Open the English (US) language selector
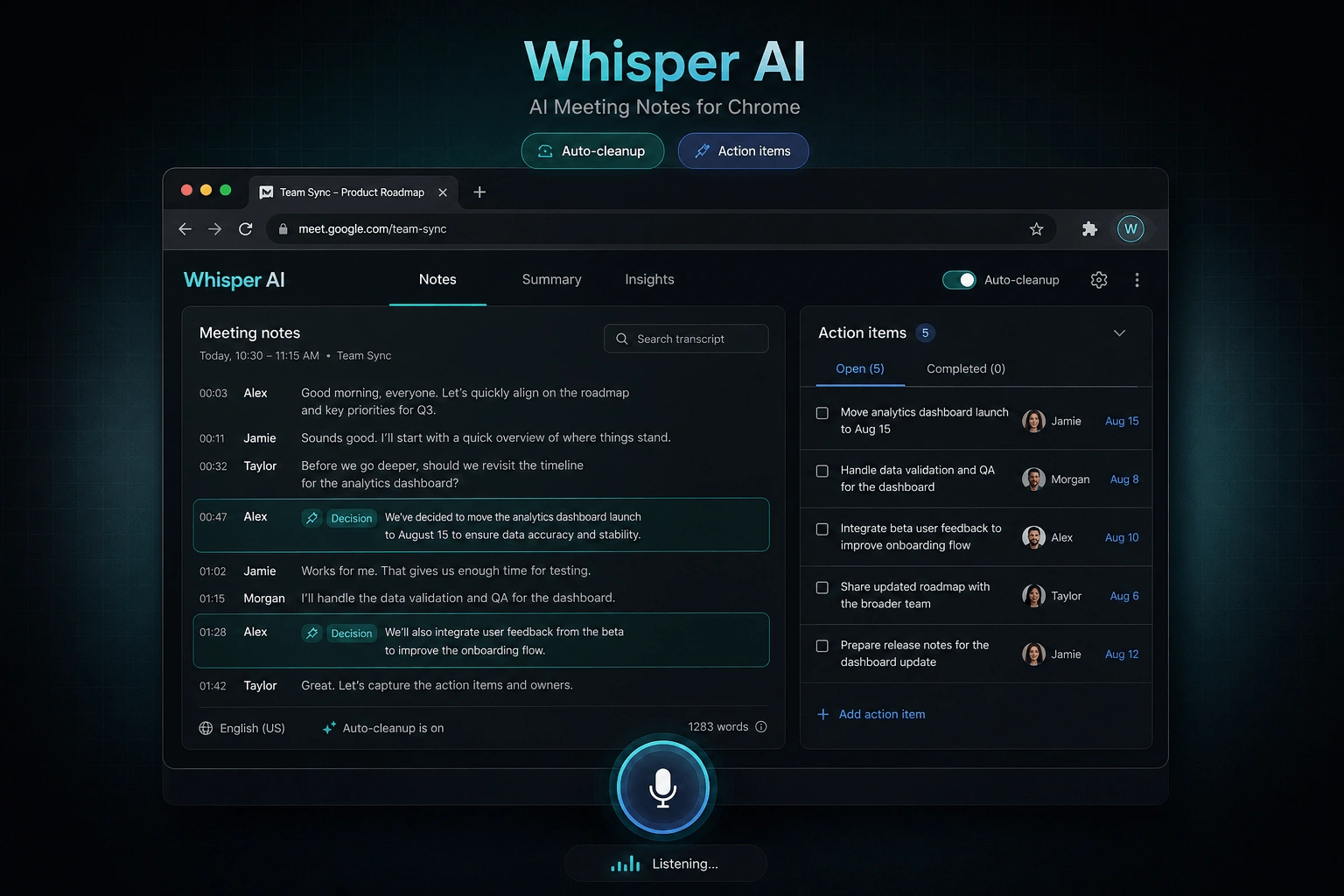The image size is (1344, 896). click(x=242, y=728)
